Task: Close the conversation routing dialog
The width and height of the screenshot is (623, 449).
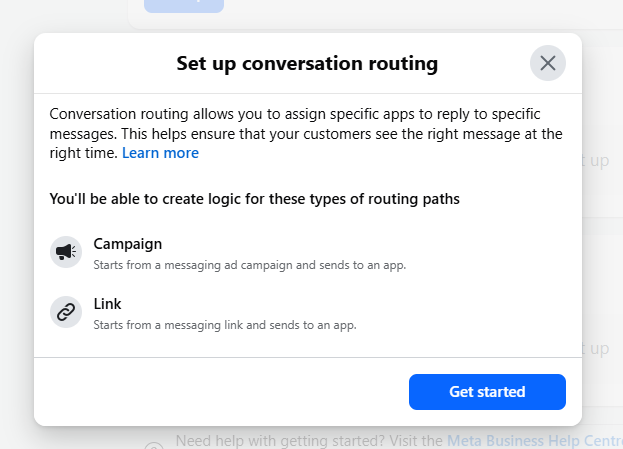Action: (547, 63)
